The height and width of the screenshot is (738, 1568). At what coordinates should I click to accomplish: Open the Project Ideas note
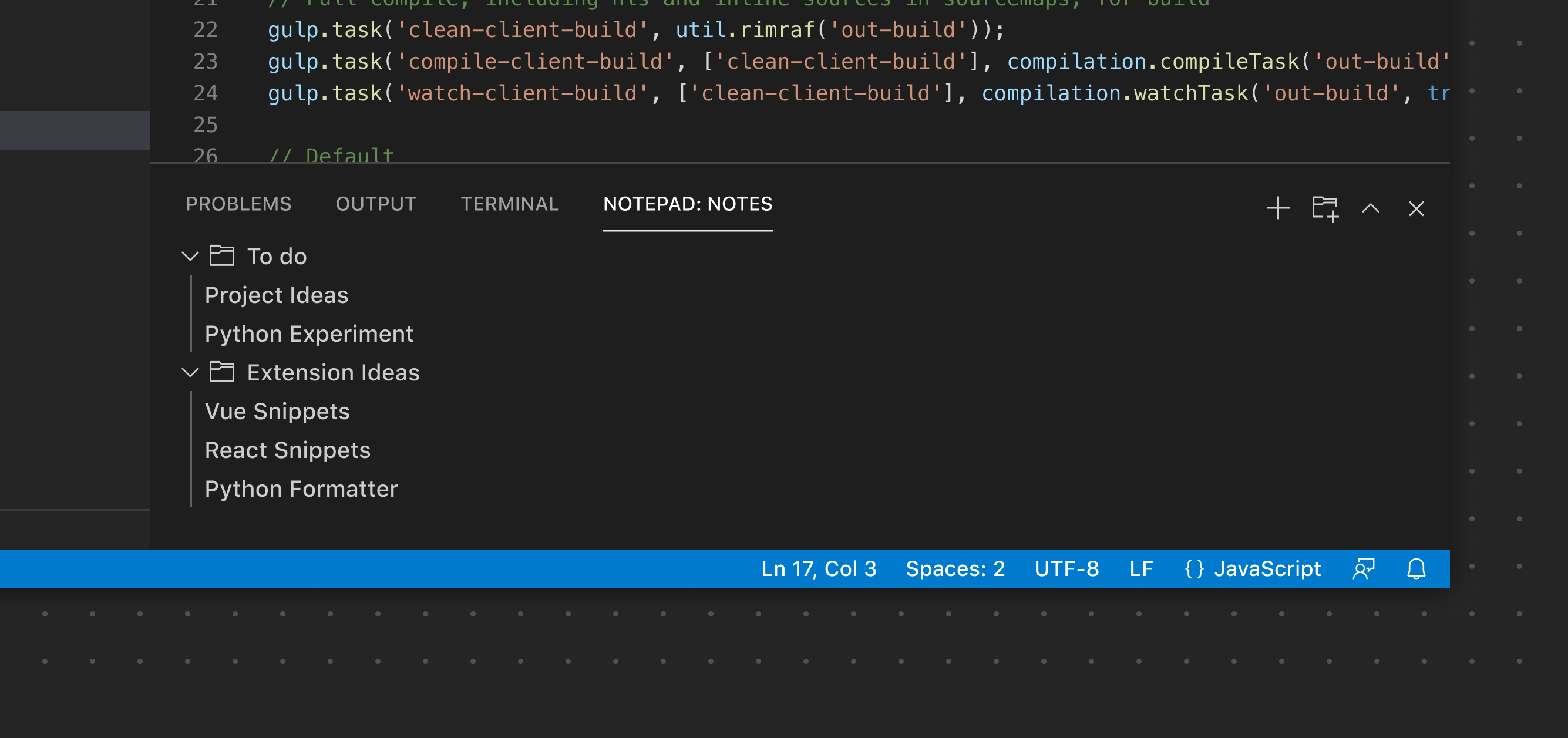click(x=277, y=295)
